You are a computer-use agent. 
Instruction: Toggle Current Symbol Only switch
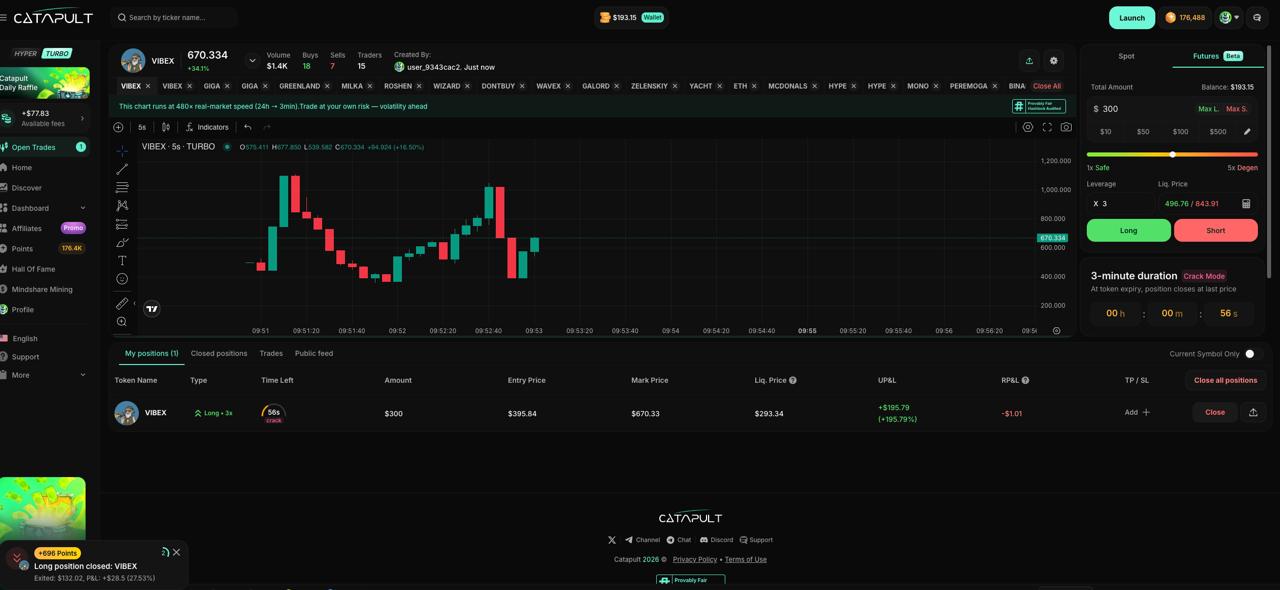[1250, 354]
